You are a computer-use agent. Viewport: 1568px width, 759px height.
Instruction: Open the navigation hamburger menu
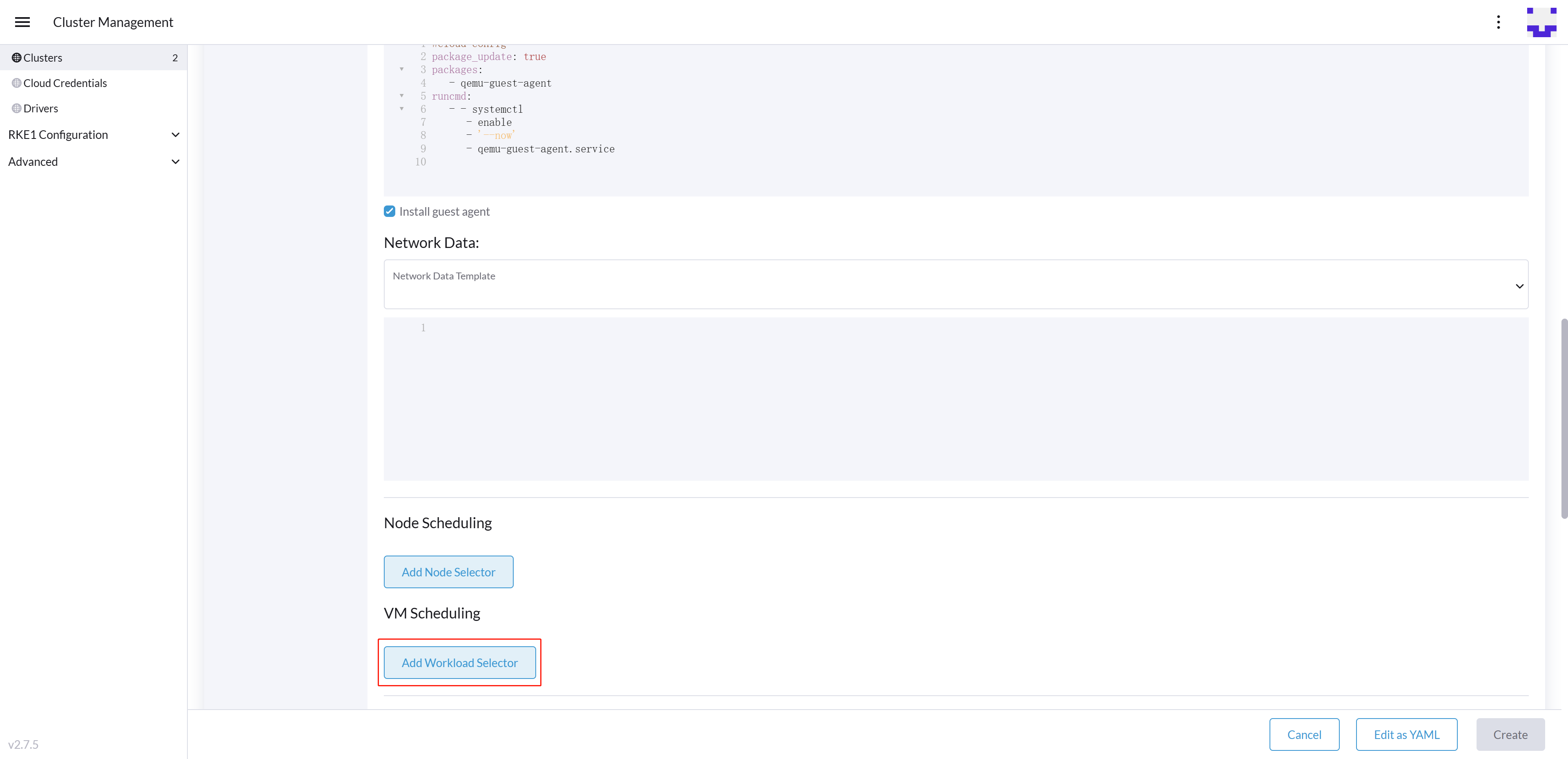(x=22, y=22)
